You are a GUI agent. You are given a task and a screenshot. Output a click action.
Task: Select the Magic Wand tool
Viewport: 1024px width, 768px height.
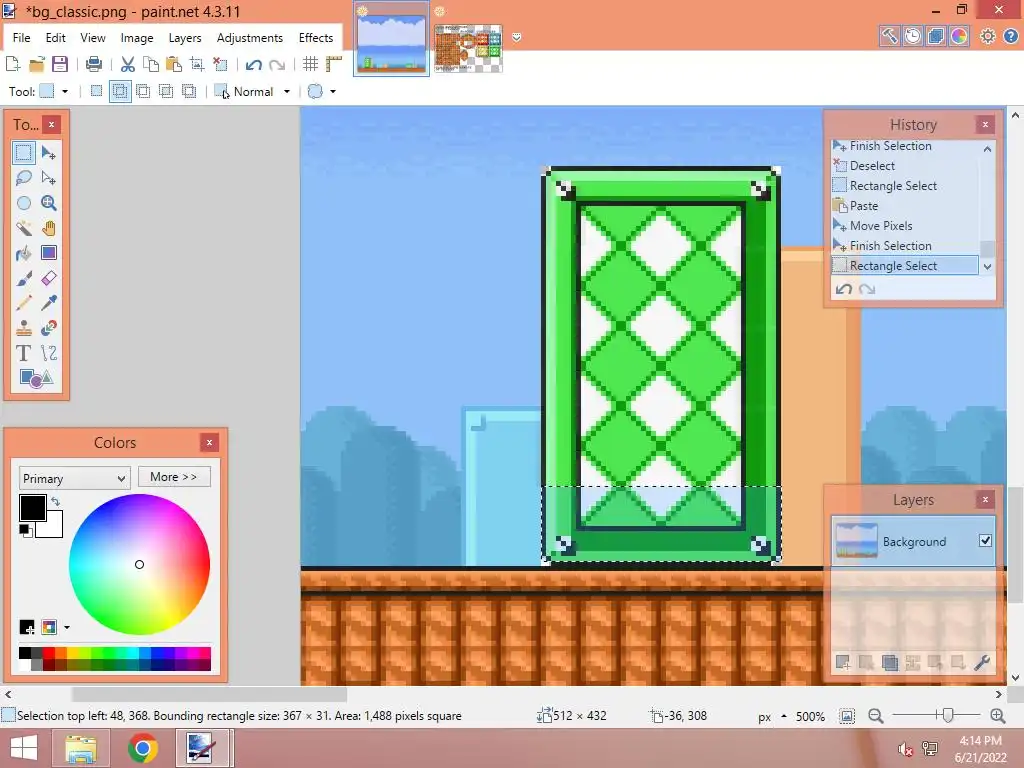tap(24, 228)
